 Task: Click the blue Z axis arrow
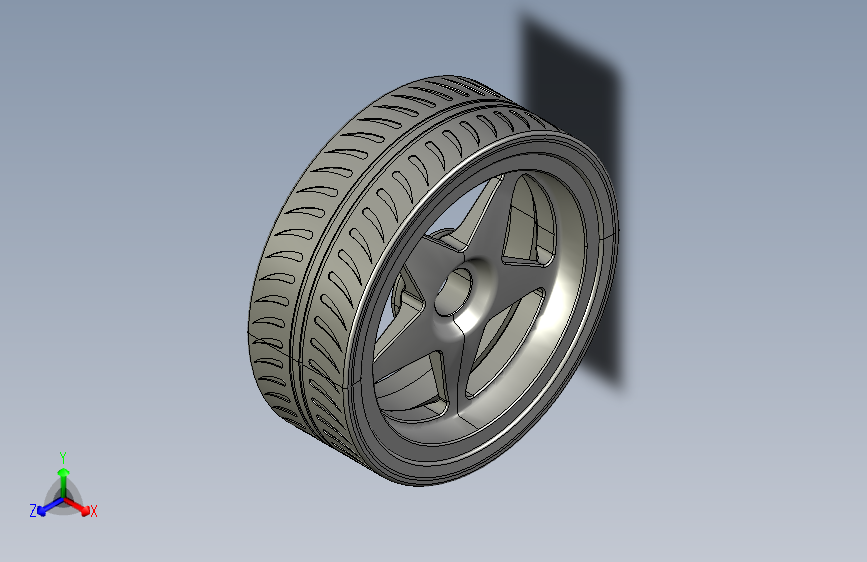(x=50, y=507)
